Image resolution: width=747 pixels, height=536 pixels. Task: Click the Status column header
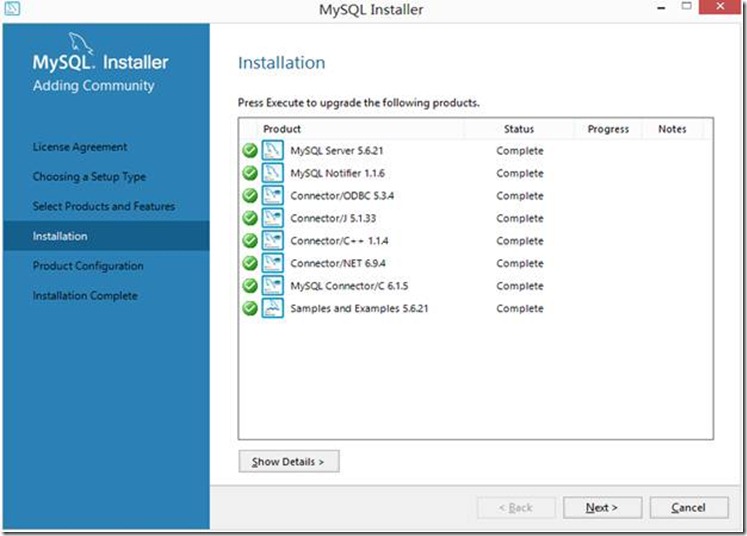[519, 129]
